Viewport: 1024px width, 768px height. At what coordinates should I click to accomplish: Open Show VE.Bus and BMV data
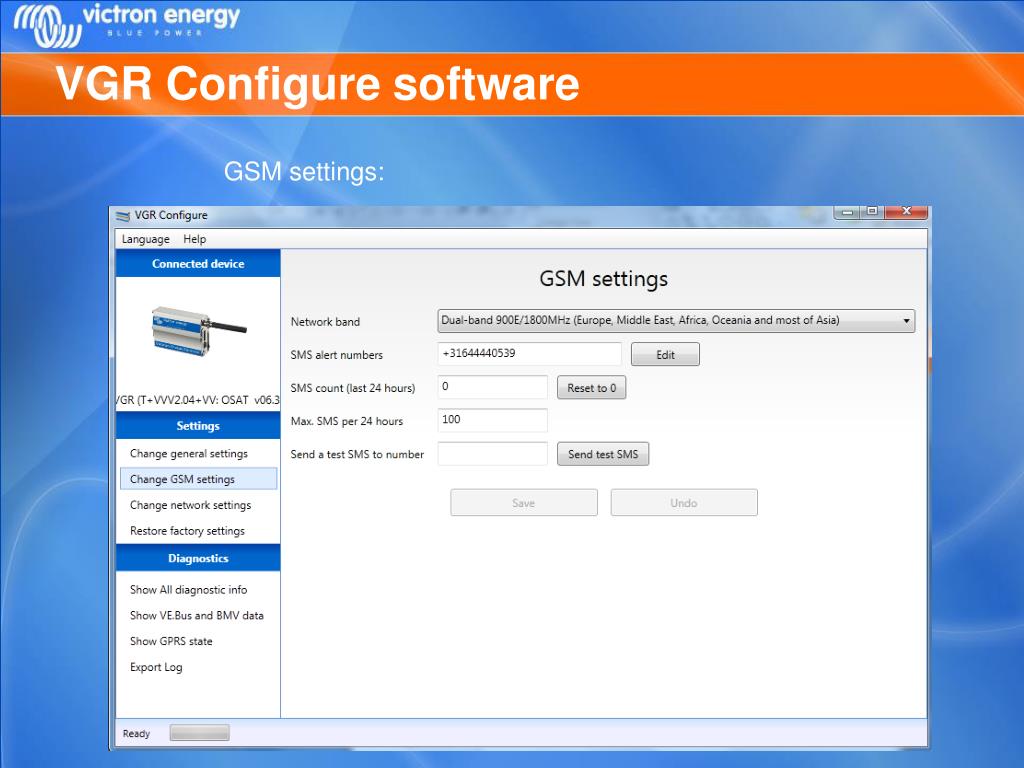coord(197,616)
